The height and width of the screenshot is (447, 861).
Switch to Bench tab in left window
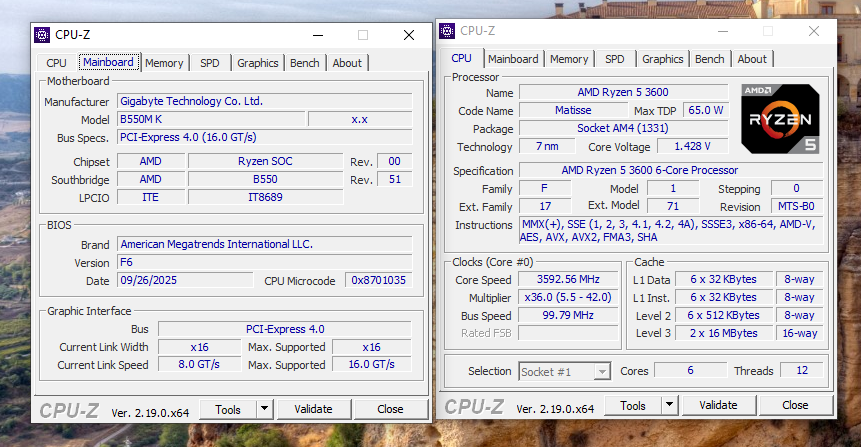305,63
